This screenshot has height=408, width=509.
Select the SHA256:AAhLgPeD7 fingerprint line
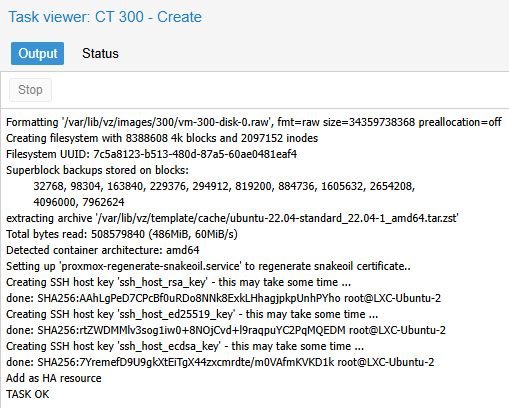click(223, 298)
